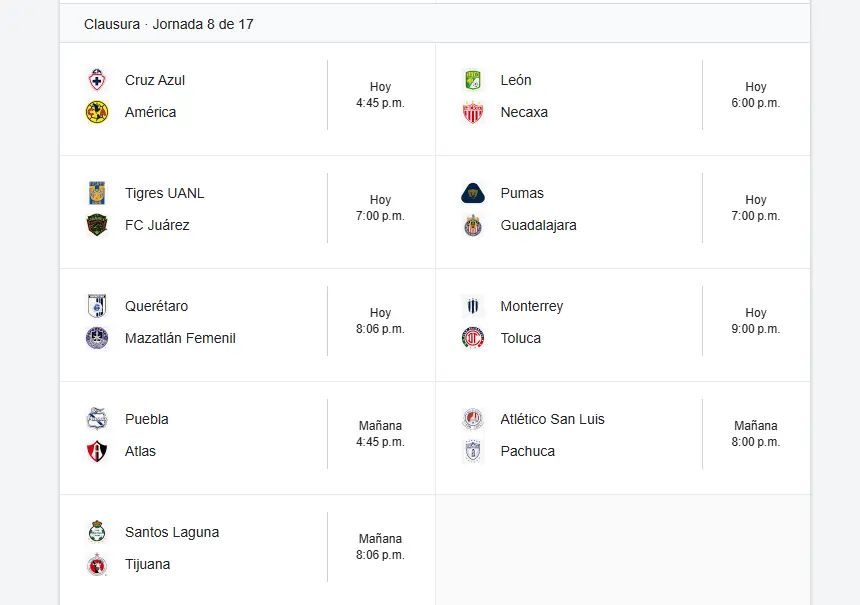Open the Querétaro team name link

click(x=156, y=306)
